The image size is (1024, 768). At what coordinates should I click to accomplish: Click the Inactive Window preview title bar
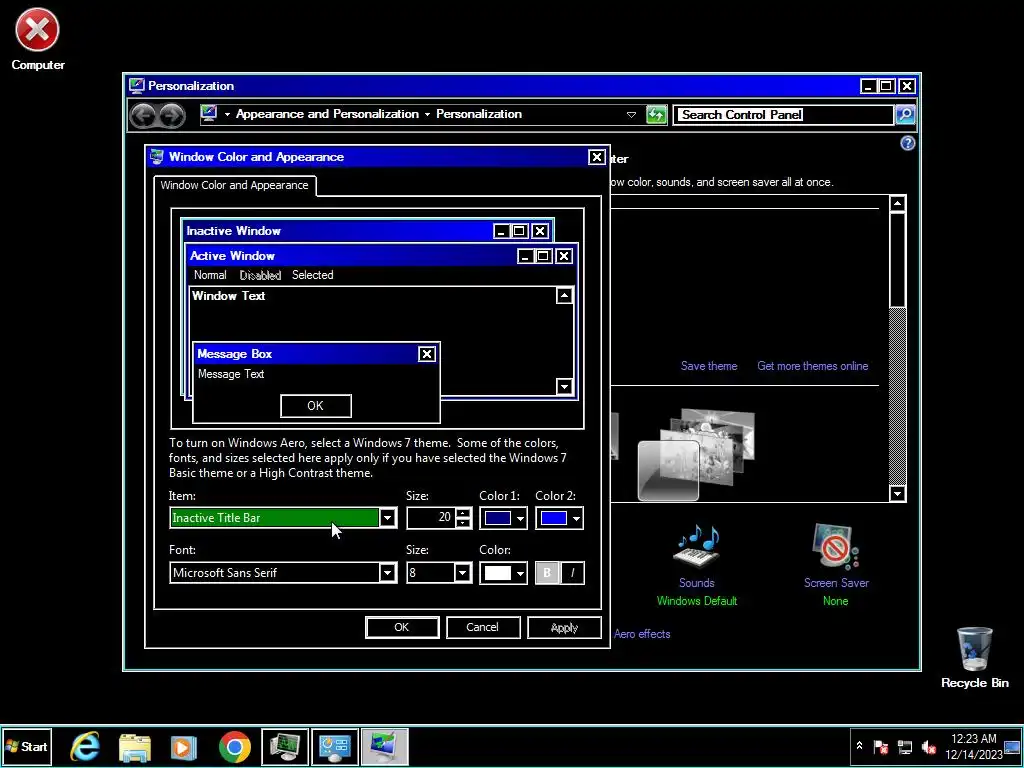tap(367, 231)
